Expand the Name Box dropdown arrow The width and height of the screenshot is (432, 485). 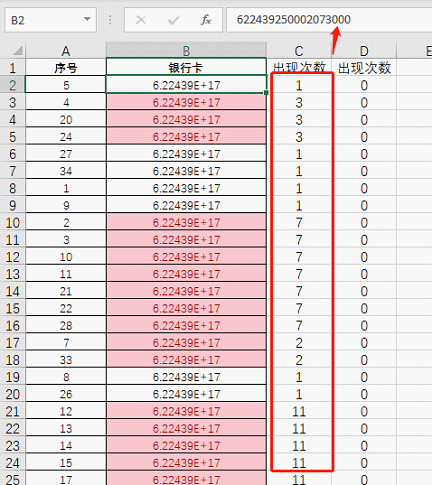[x=87, y=19]
